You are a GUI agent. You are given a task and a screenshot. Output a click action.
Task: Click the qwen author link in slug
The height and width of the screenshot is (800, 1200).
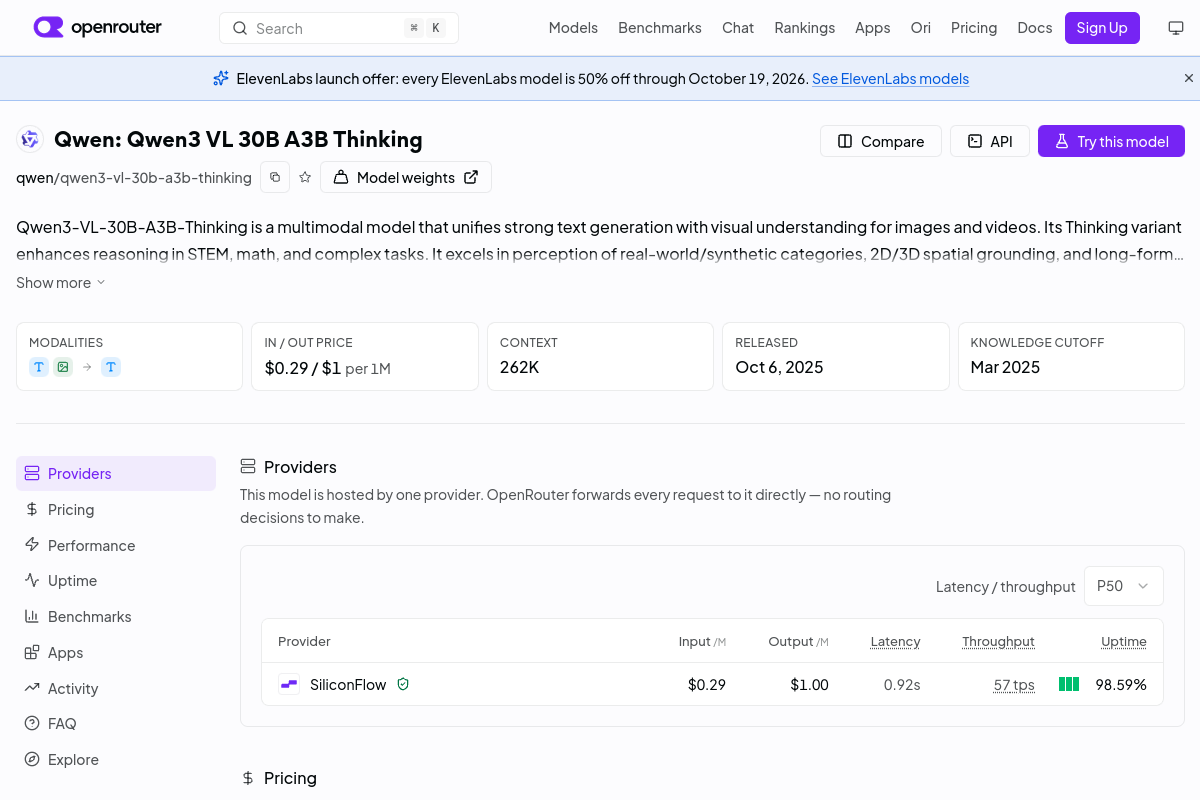click(x=33, y=178)
